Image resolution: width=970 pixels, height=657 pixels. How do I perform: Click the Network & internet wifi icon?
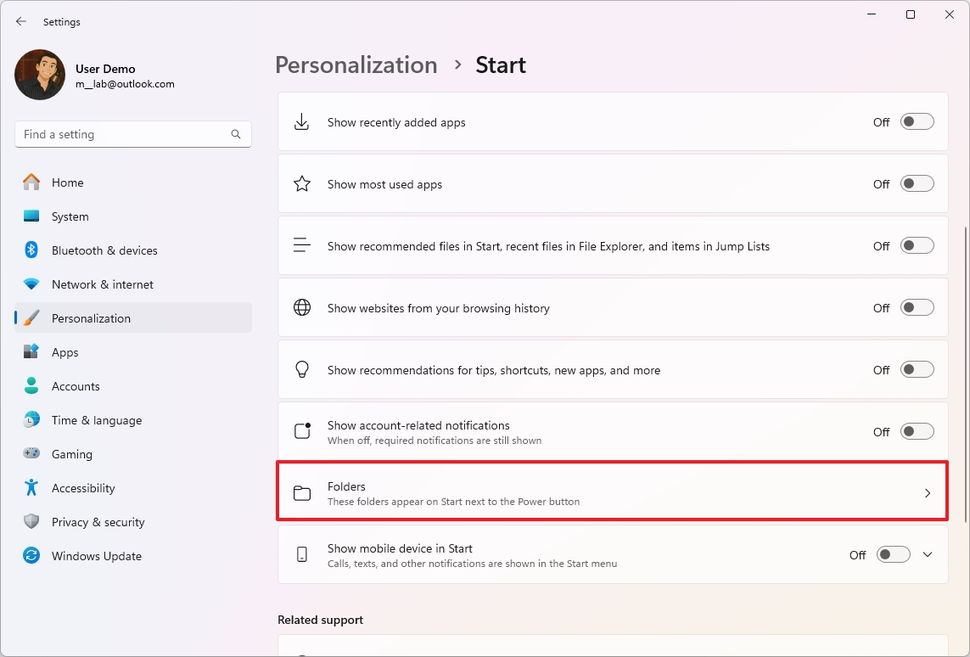[32, 284]
